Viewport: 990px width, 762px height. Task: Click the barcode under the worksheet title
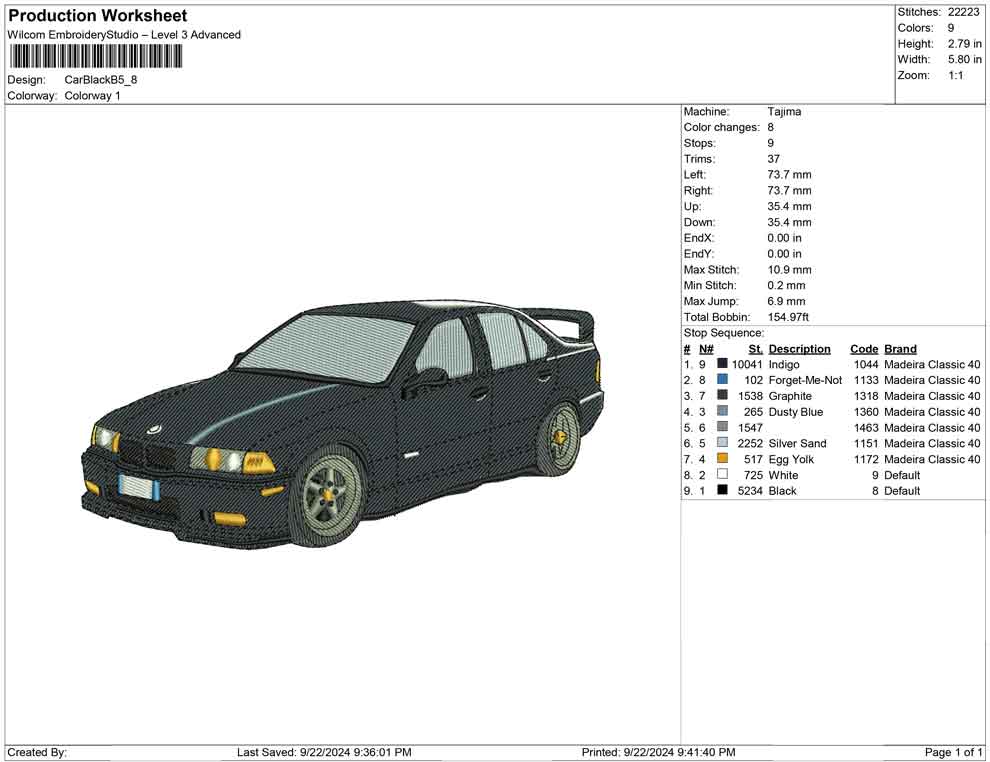(x=95, y=56)
